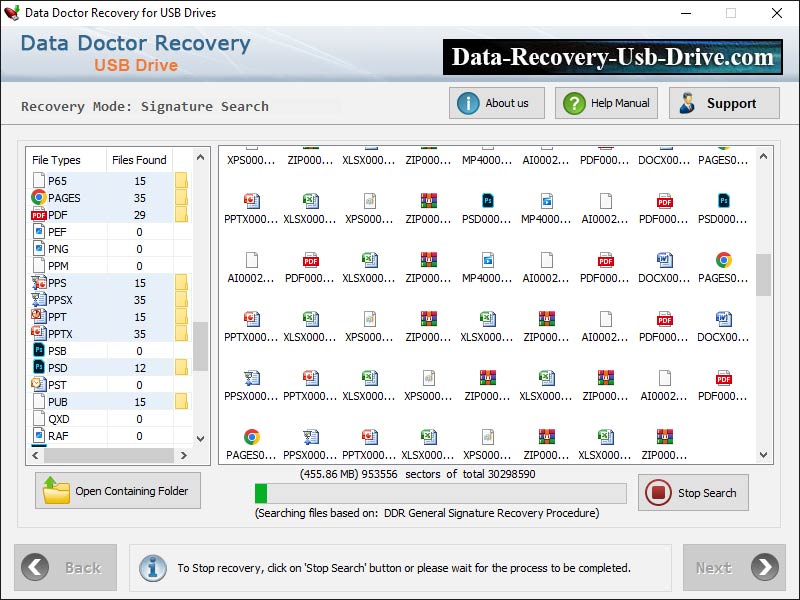Click the down arrow of the File Types scrollbar
This screenshot has height=600, width=800.
pos(199,438)
